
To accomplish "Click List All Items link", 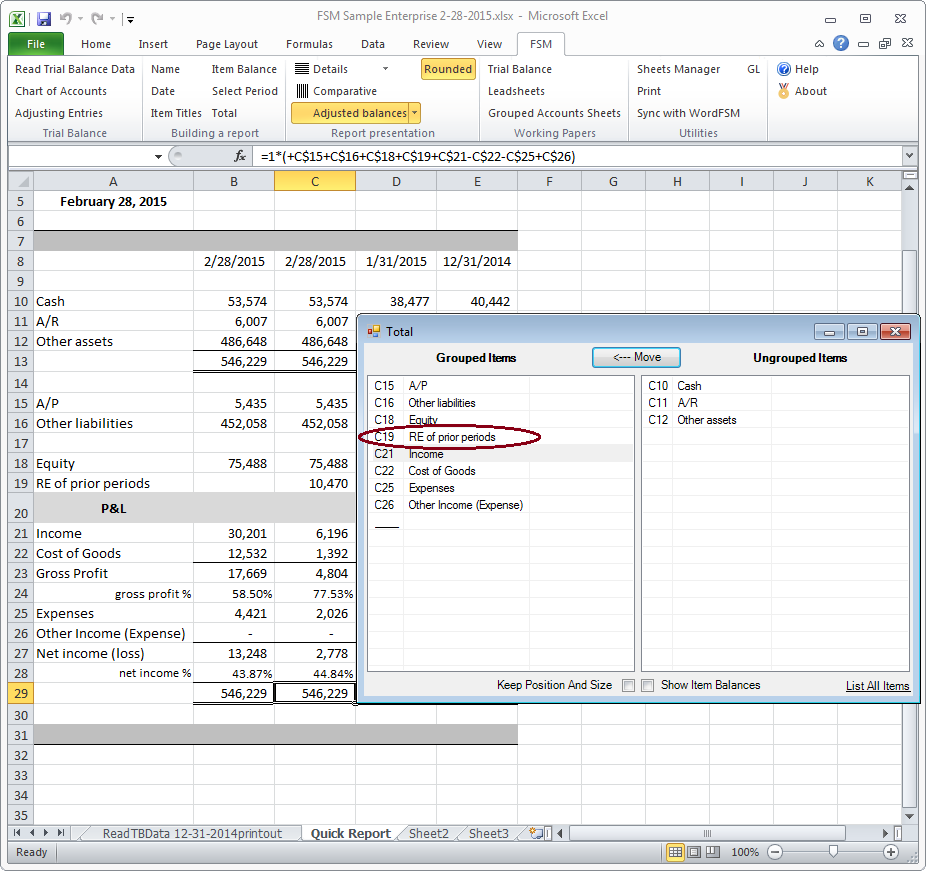I will click(x=879, y=686).
